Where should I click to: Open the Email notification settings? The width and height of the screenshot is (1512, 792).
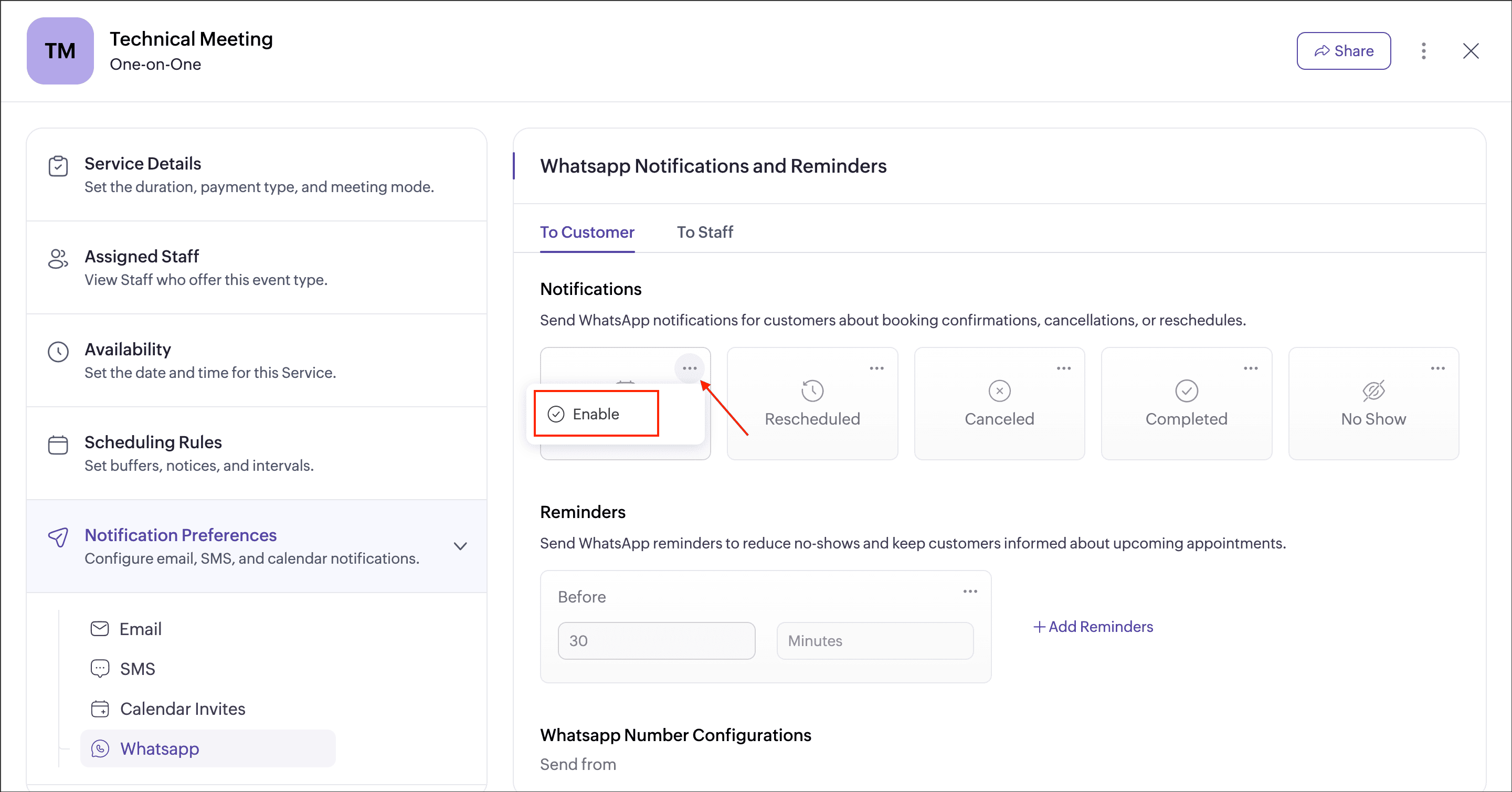(x=140, y=629)
